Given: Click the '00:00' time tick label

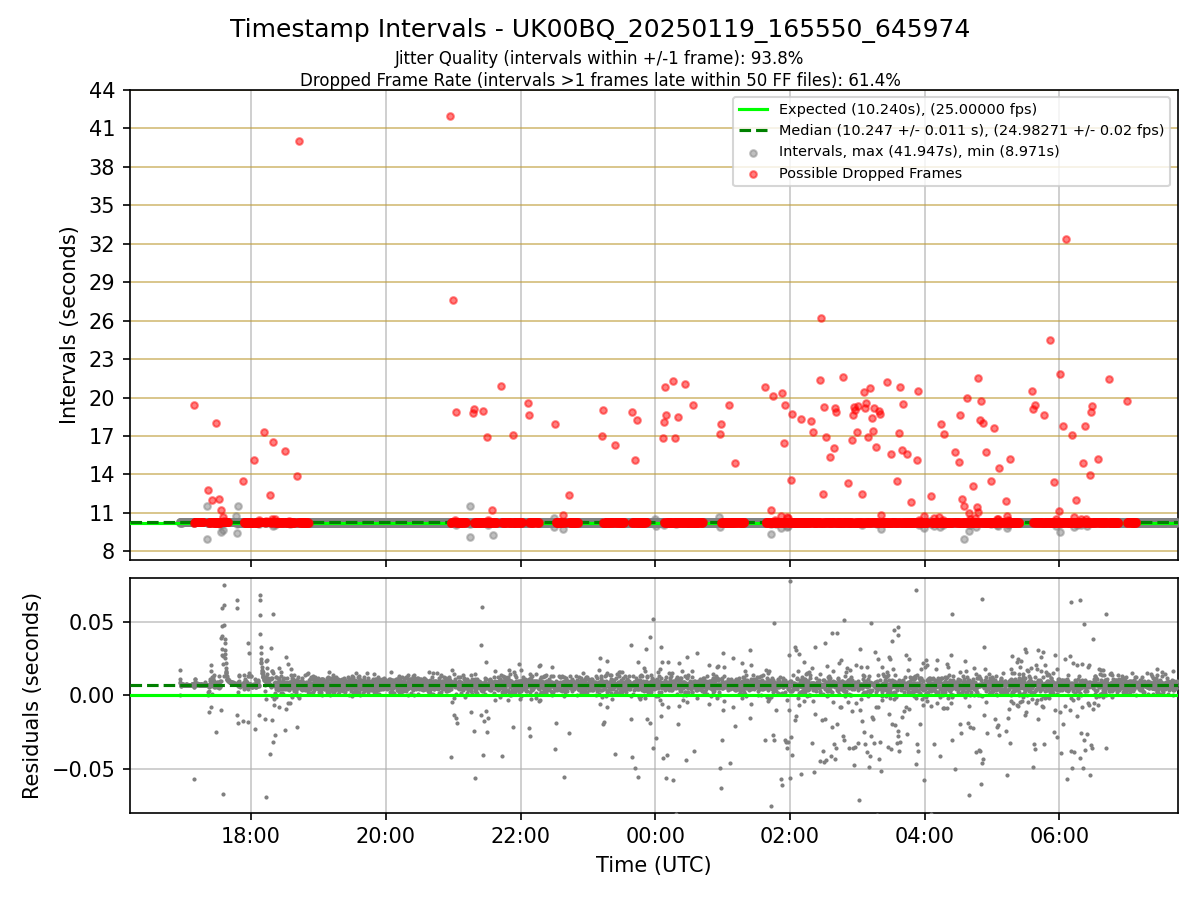Looking at the screenshot, I should click(x=655, y=834).
